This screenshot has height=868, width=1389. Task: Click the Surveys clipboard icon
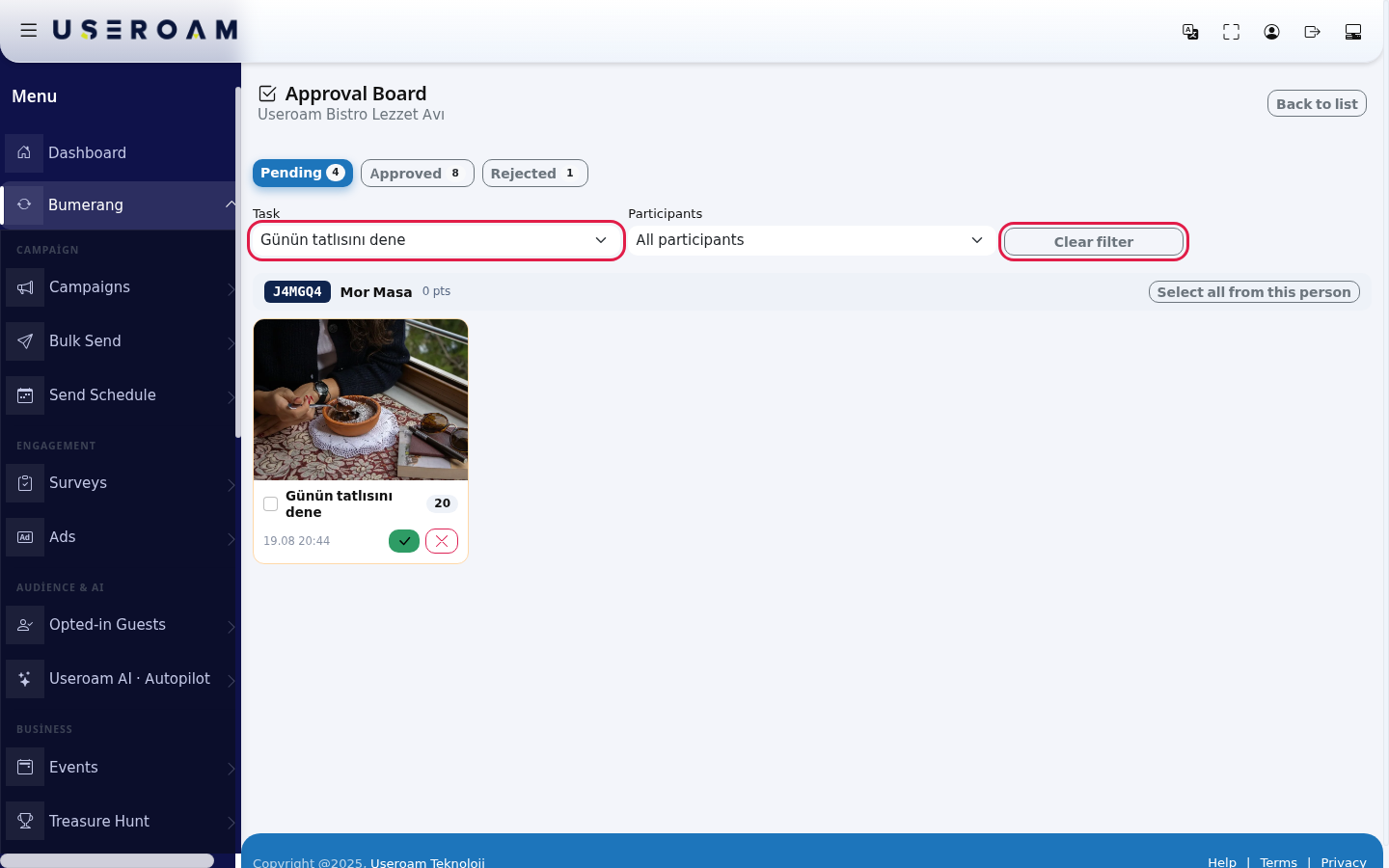click(25, 483)
